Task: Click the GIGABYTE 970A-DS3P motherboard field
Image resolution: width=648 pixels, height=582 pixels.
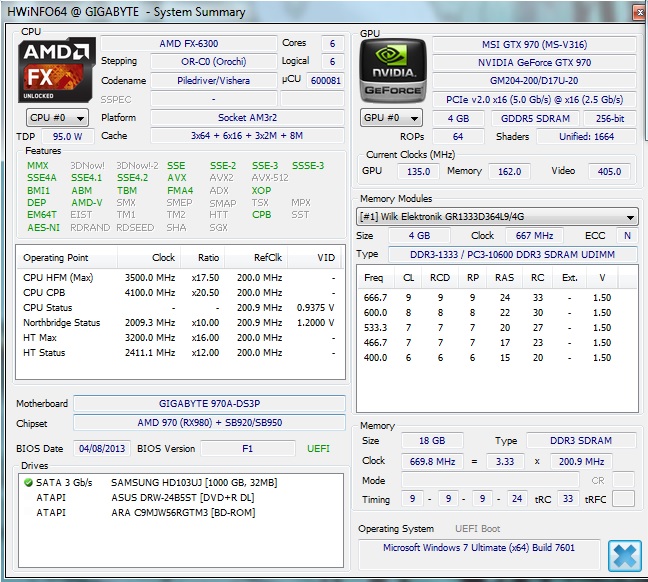Action: (210, 403)
